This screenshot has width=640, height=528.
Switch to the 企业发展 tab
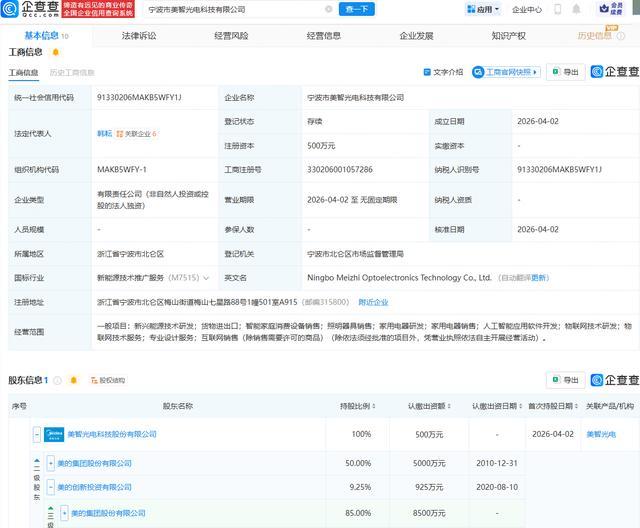(416, 36)
